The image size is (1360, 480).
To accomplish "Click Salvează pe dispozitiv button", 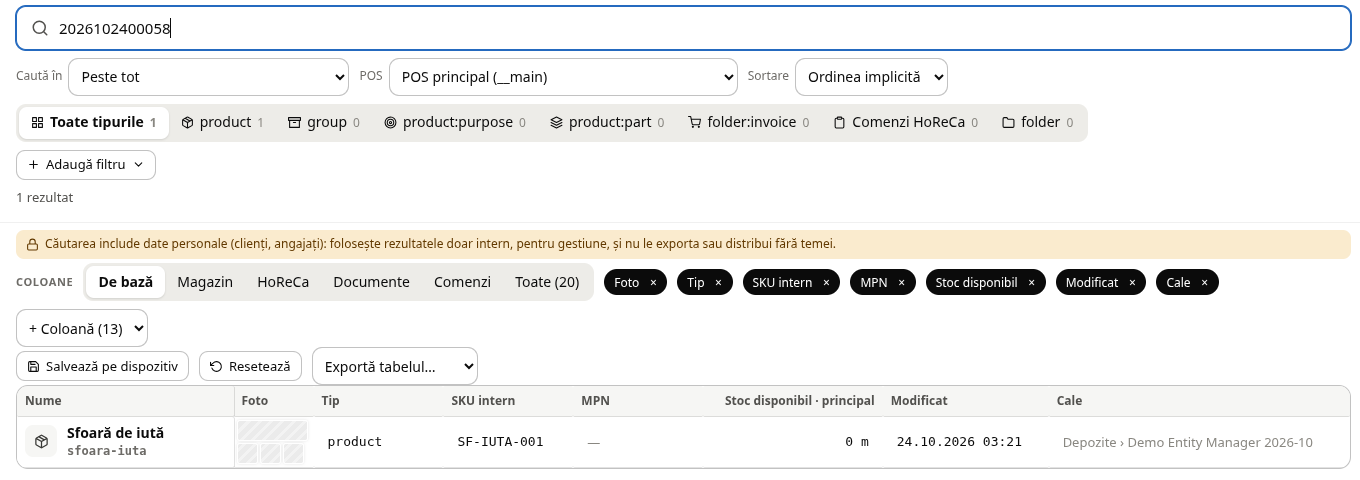I will click(103, 366).
